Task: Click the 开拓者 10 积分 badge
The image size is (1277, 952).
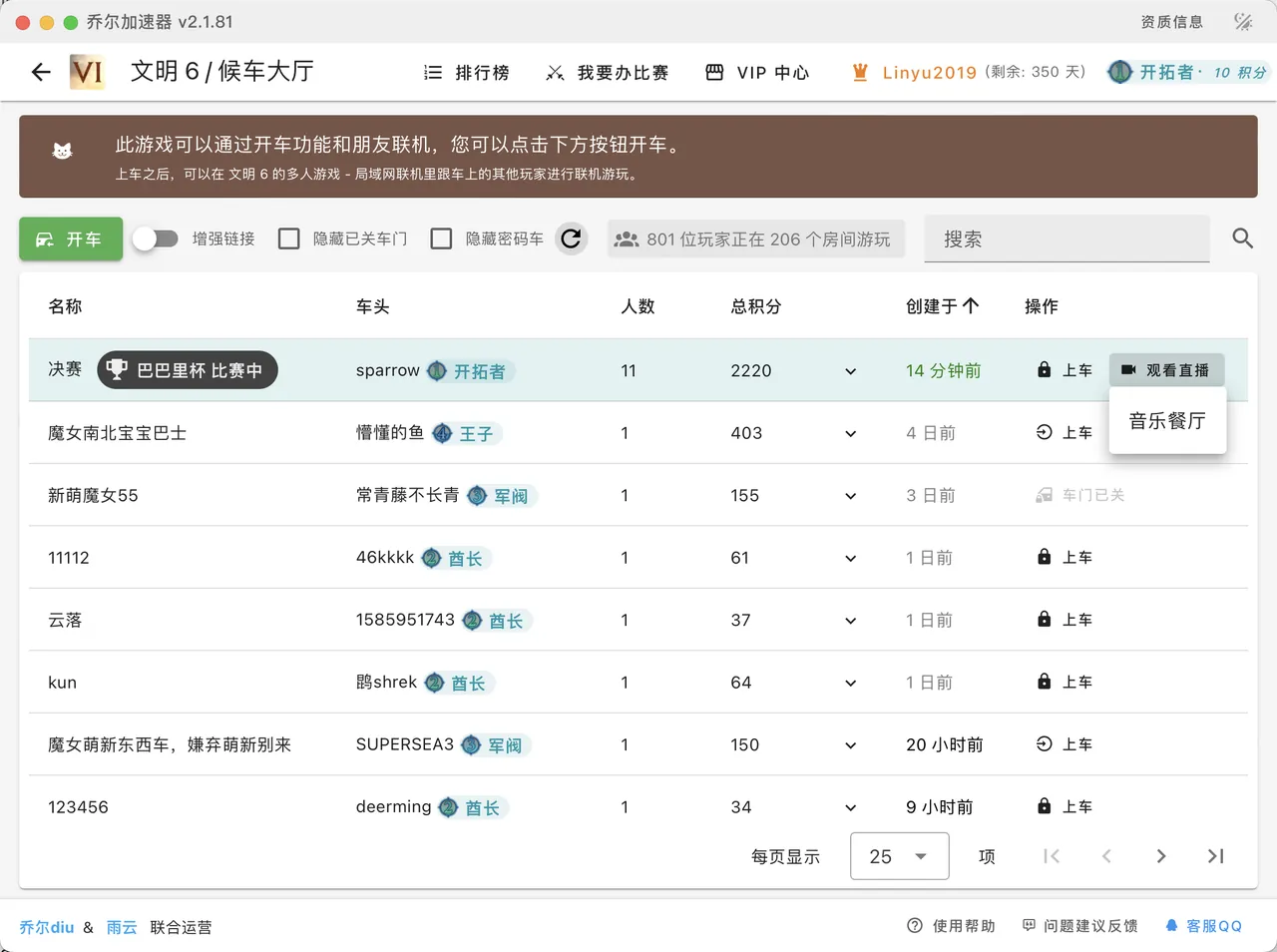Action: [1188, 72]
